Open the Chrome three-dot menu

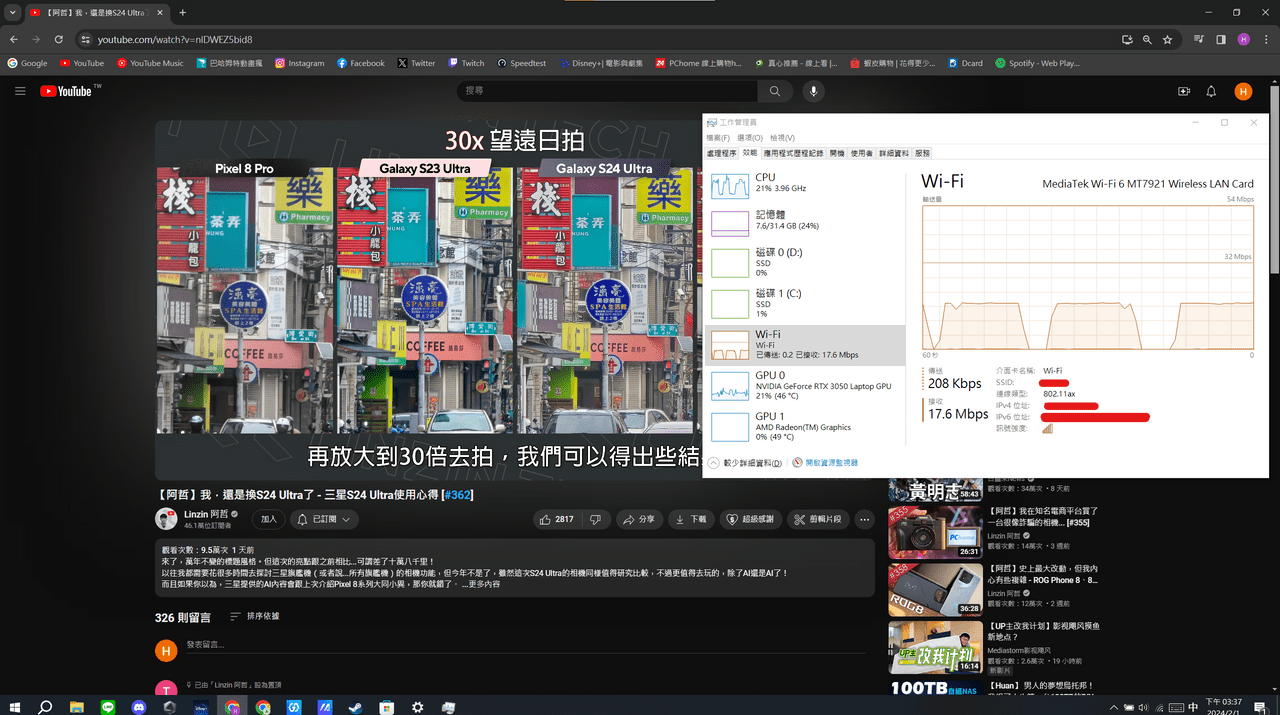click(1265, 39)
